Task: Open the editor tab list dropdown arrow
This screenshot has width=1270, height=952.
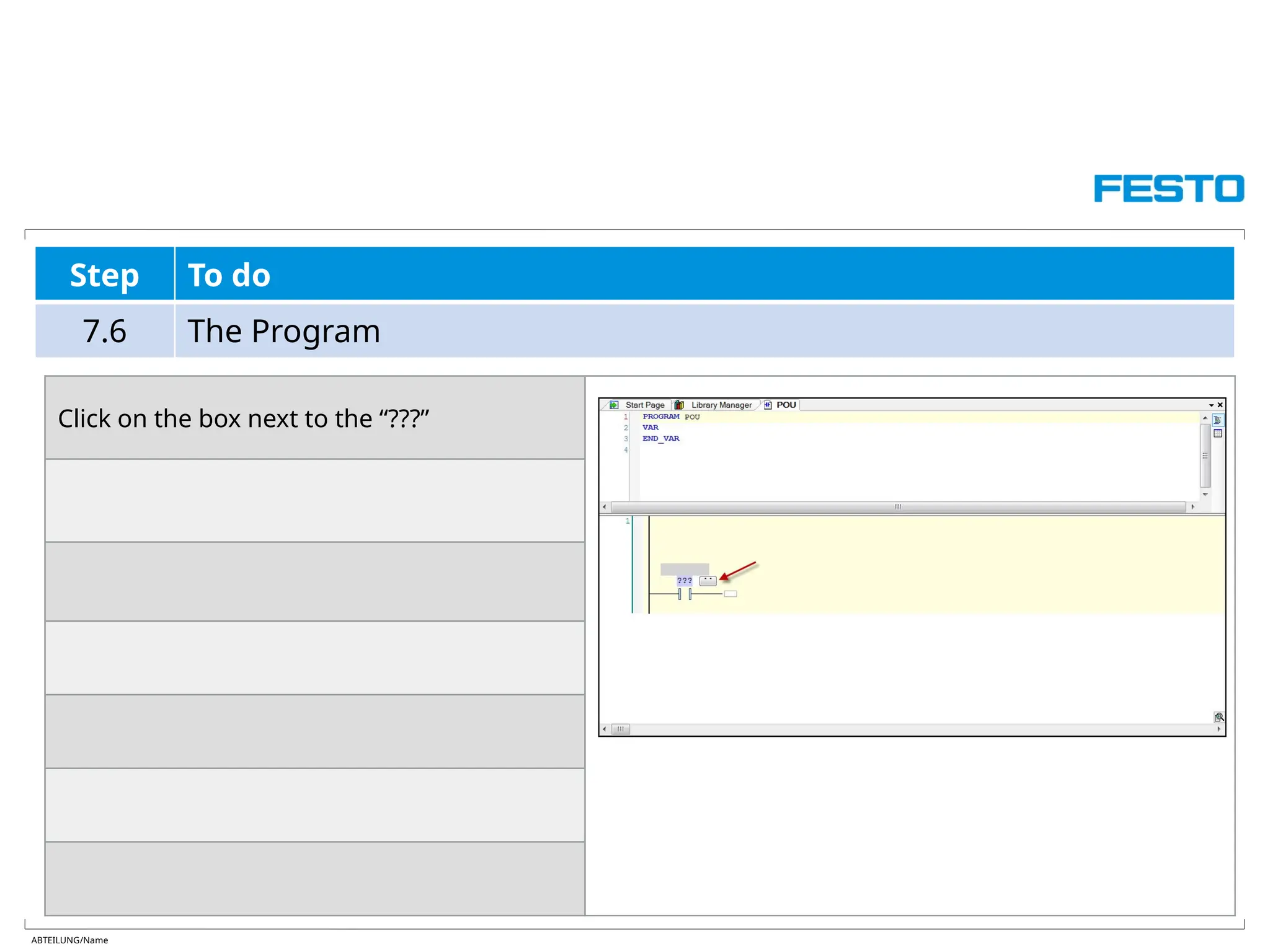Action: (x=1210, y=405)
